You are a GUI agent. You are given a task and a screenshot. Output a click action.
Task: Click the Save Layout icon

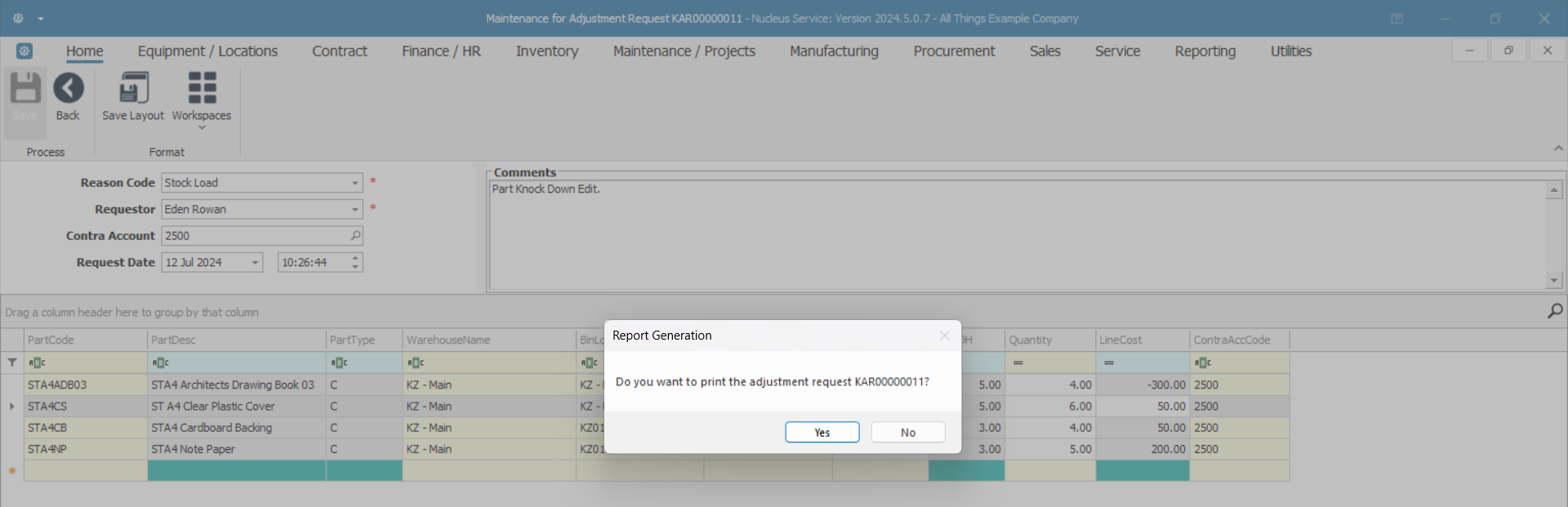tap(133, 88)
